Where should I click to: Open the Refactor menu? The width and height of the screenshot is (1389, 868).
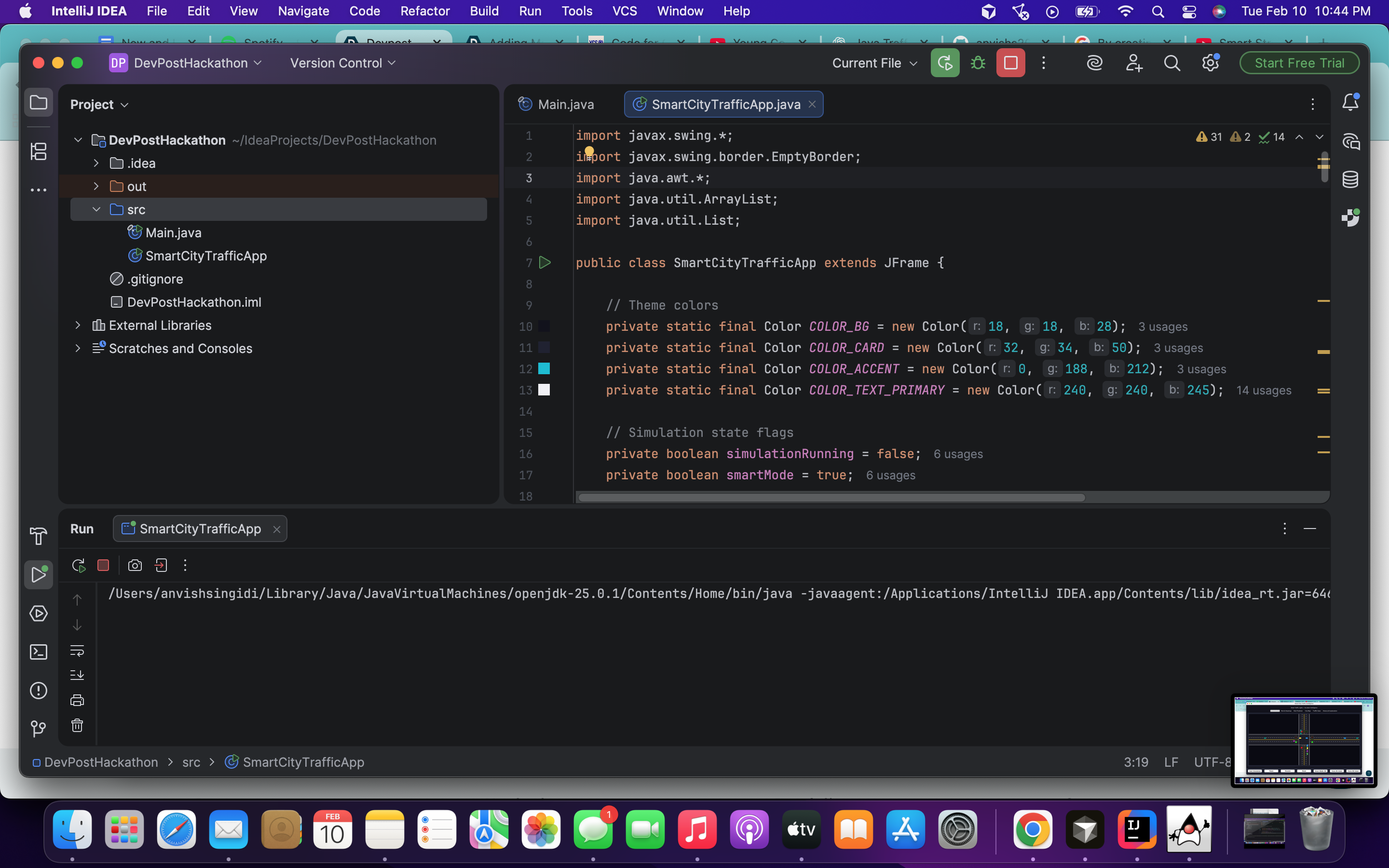(x=425, y=11)
